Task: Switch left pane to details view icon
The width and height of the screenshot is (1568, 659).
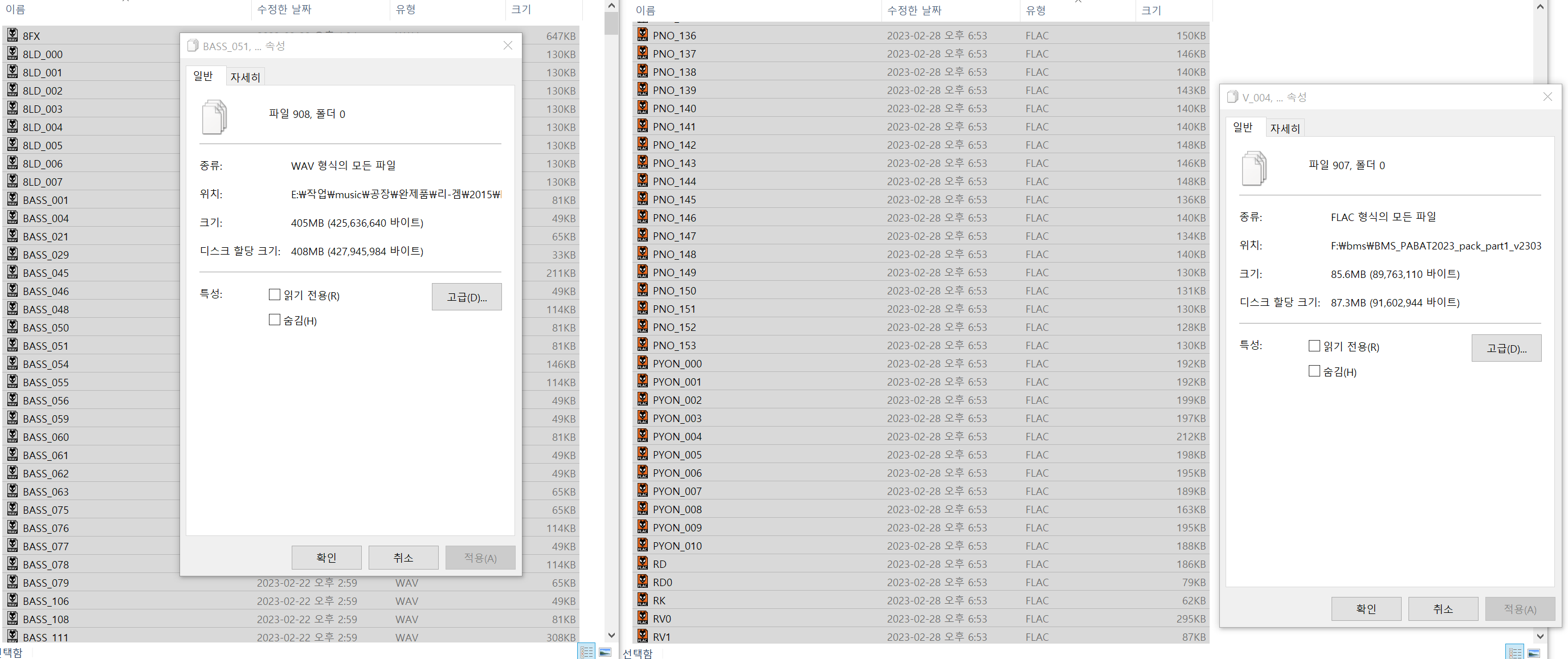Action: click(586, 652)
